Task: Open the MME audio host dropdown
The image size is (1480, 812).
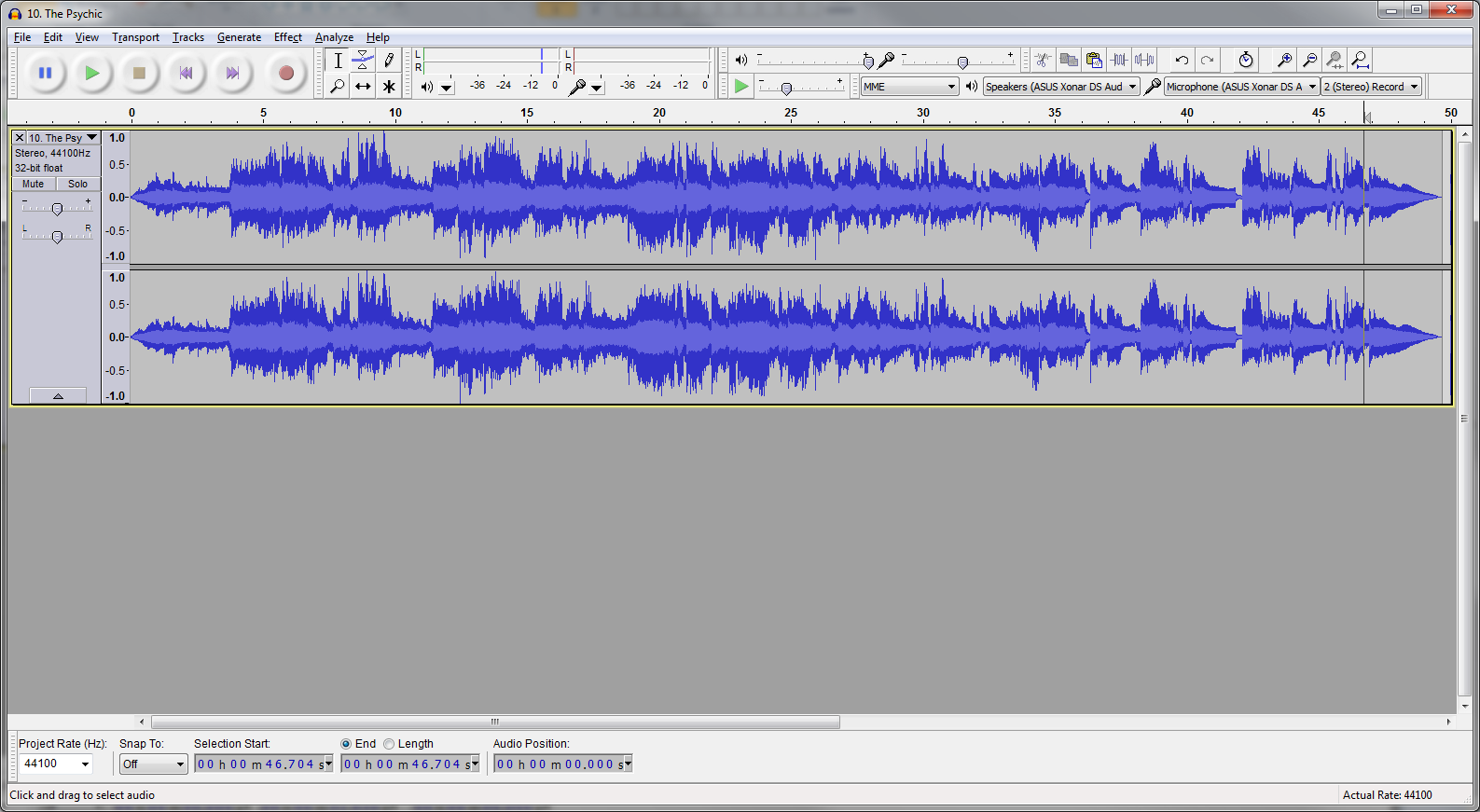Action: click(x=909, y=86)
